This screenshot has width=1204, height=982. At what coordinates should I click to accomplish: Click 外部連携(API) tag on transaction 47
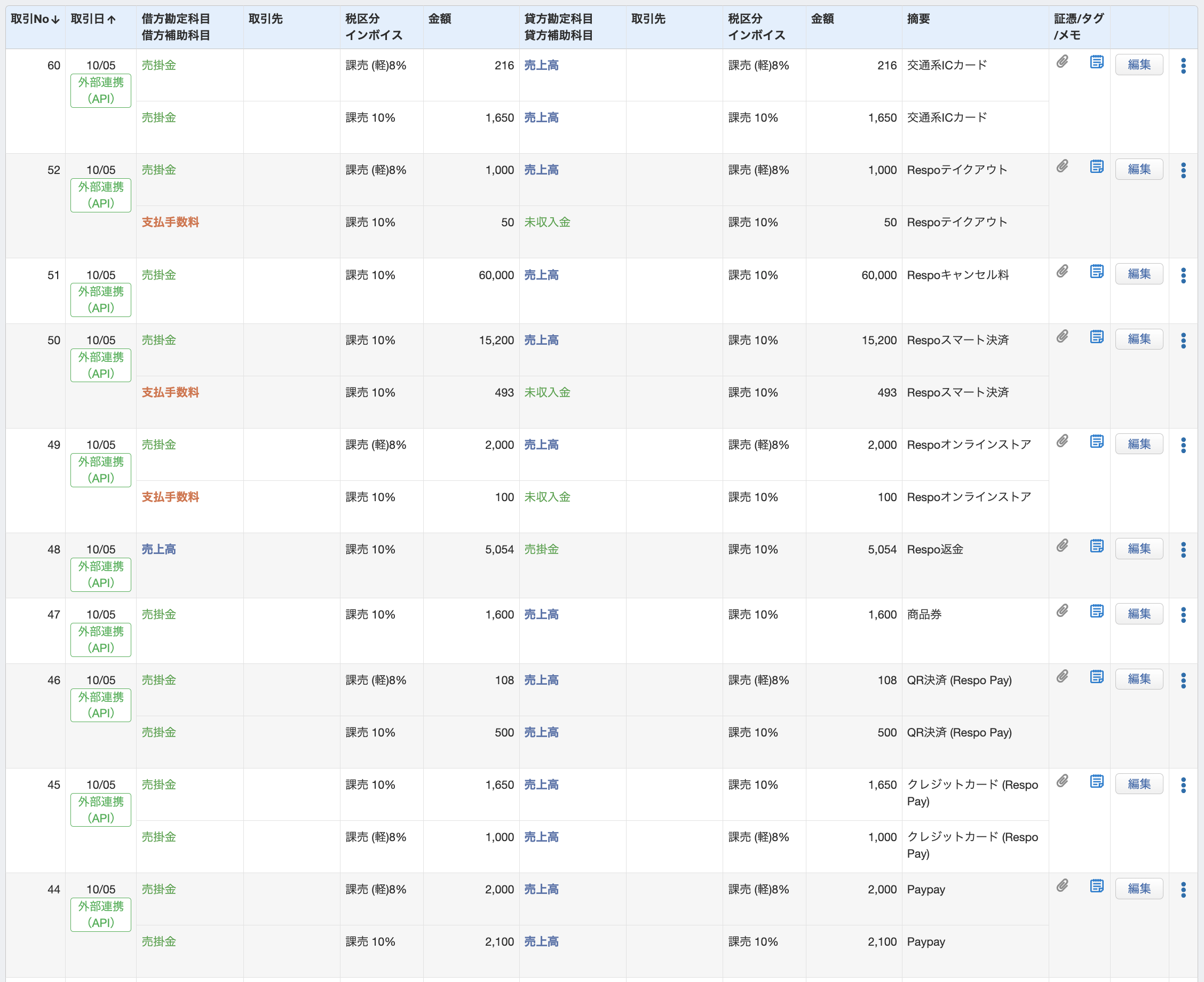click(x=101, y=639)
